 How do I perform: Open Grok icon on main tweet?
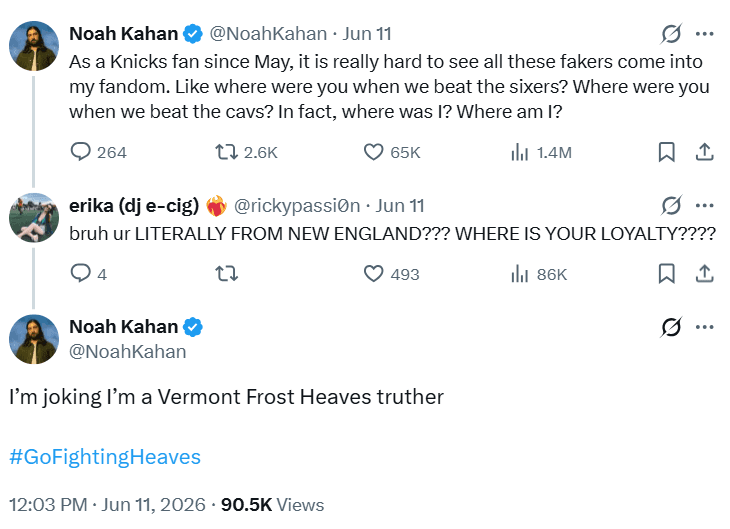671,327
